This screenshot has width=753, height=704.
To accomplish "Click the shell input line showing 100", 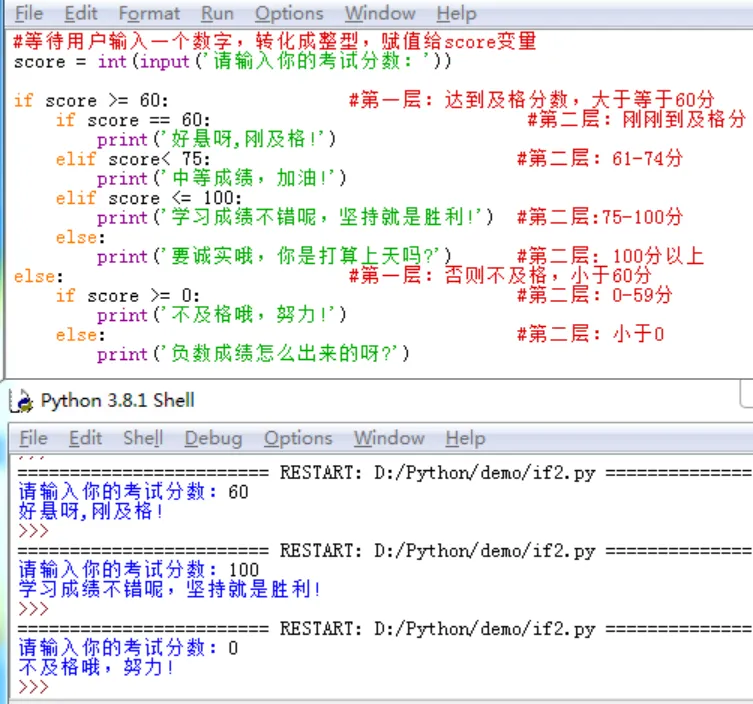I will 138,570.
